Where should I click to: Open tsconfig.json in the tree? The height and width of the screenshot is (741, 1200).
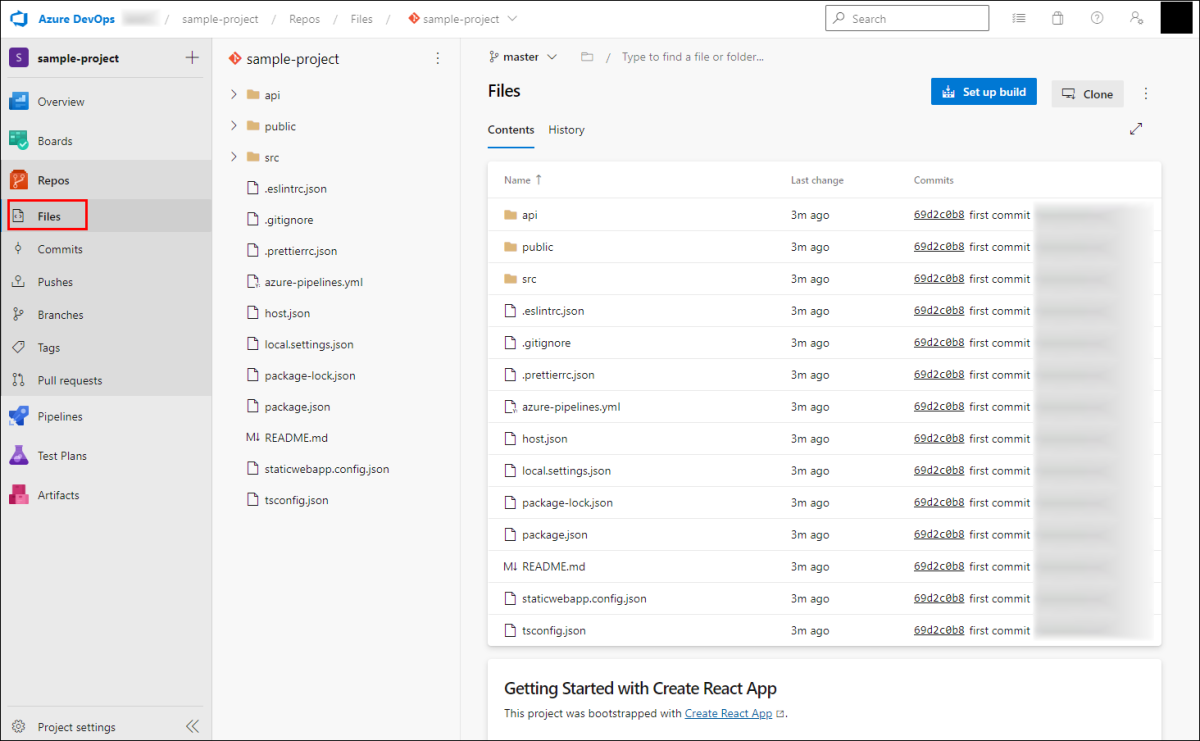[x=296, y=500]
